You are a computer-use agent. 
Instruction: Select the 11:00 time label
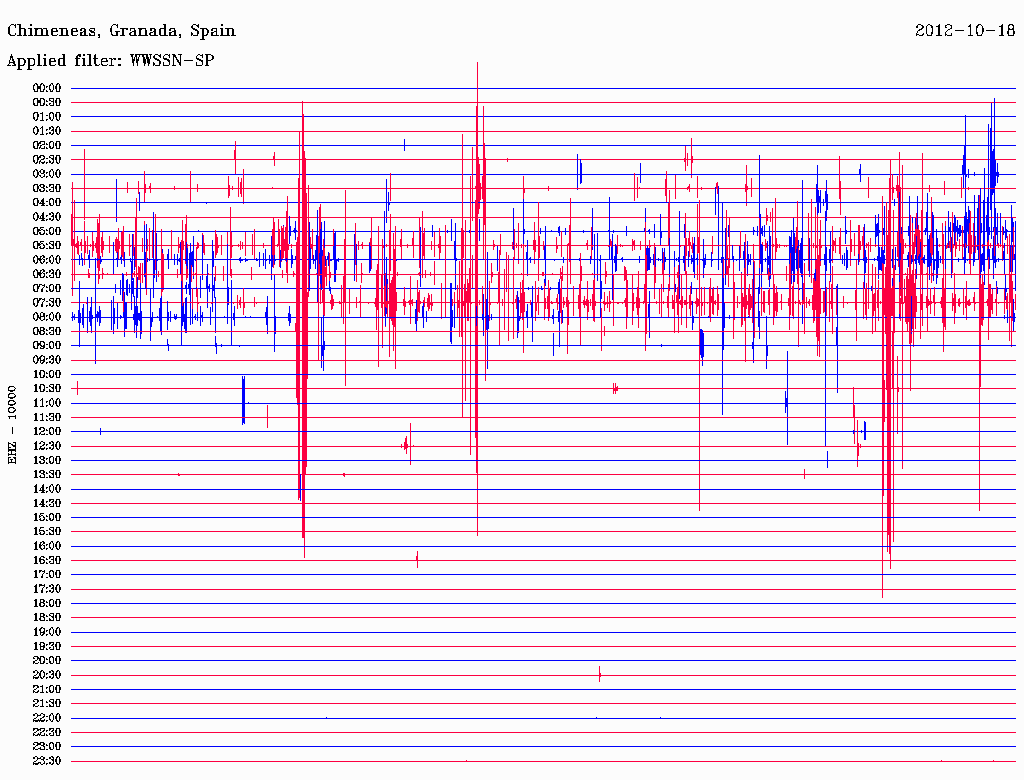point(46,403)
